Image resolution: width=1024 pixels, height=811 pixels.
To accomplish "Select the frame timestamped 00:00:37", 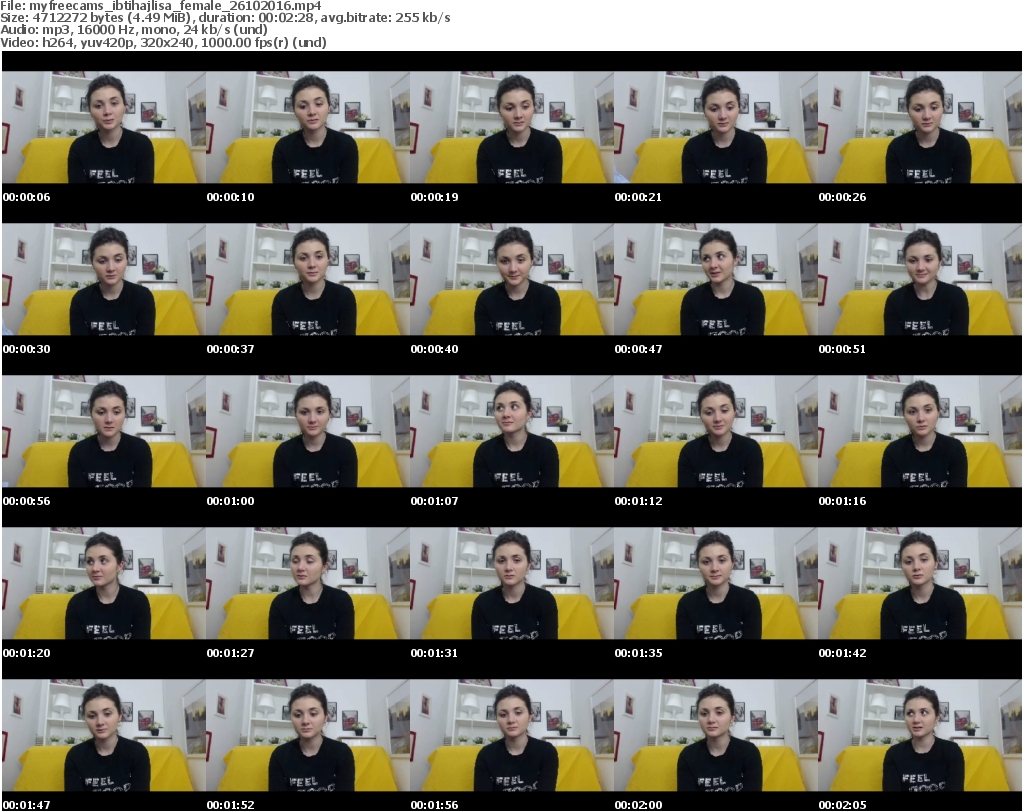I will [308, 279].
